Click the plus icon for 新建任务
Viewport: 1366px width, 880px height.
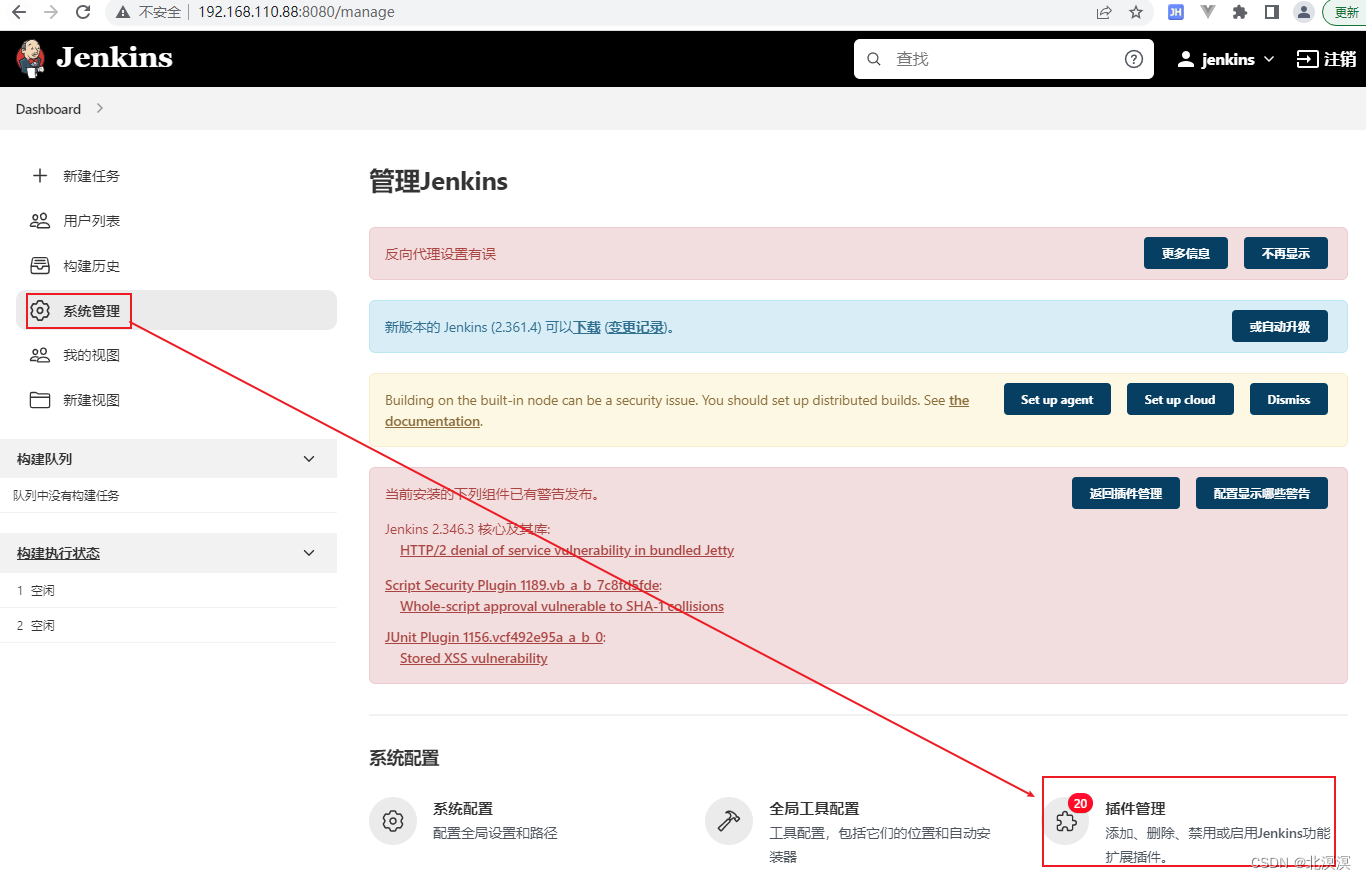tap(40, 175)
